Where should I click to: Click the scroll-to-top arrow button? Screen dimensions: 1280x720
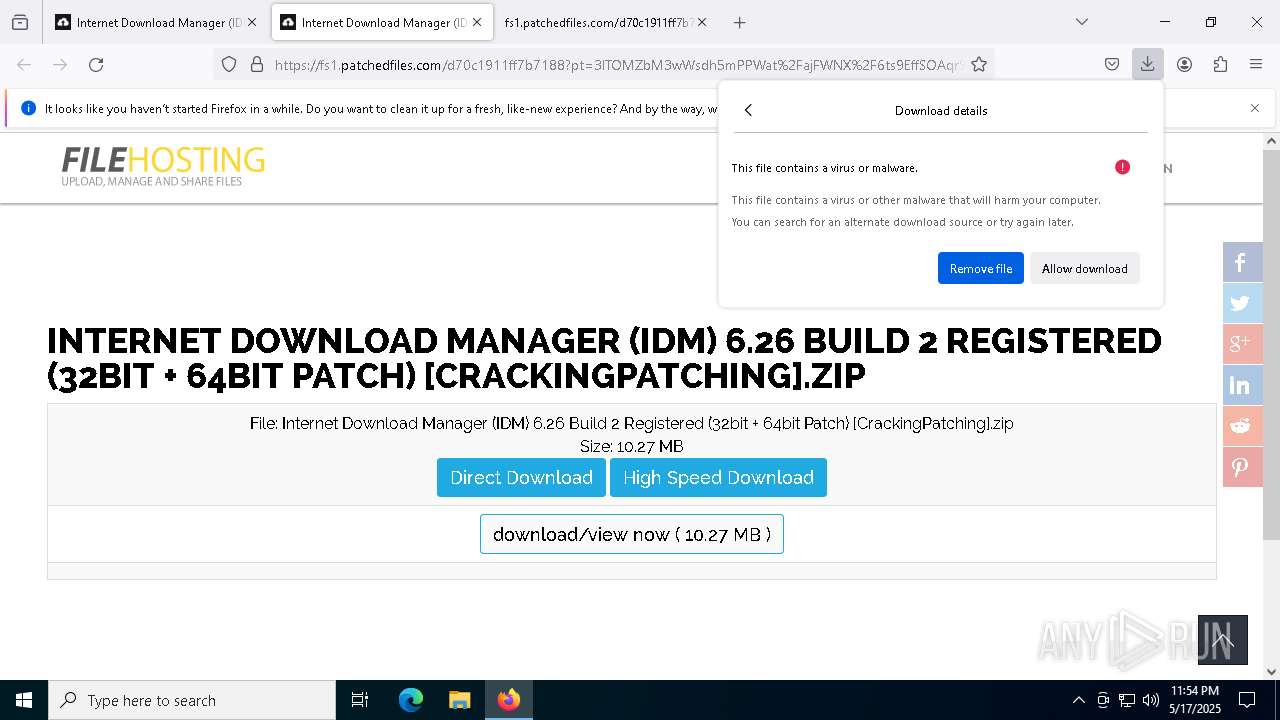pos(1223,640)
